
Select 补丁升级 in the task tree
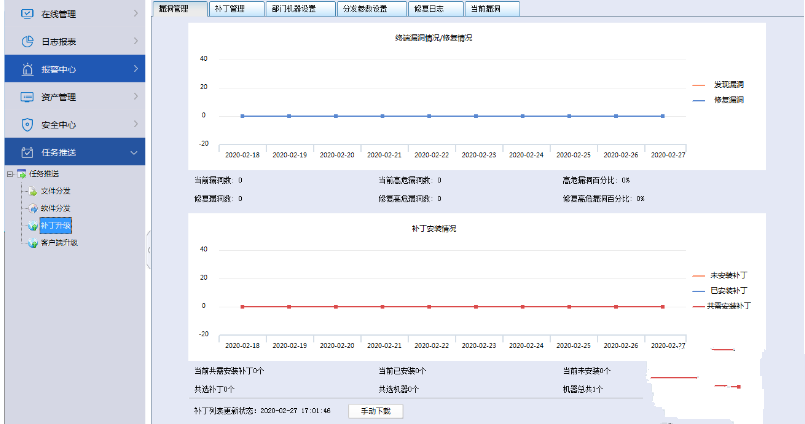coord(55,226)
